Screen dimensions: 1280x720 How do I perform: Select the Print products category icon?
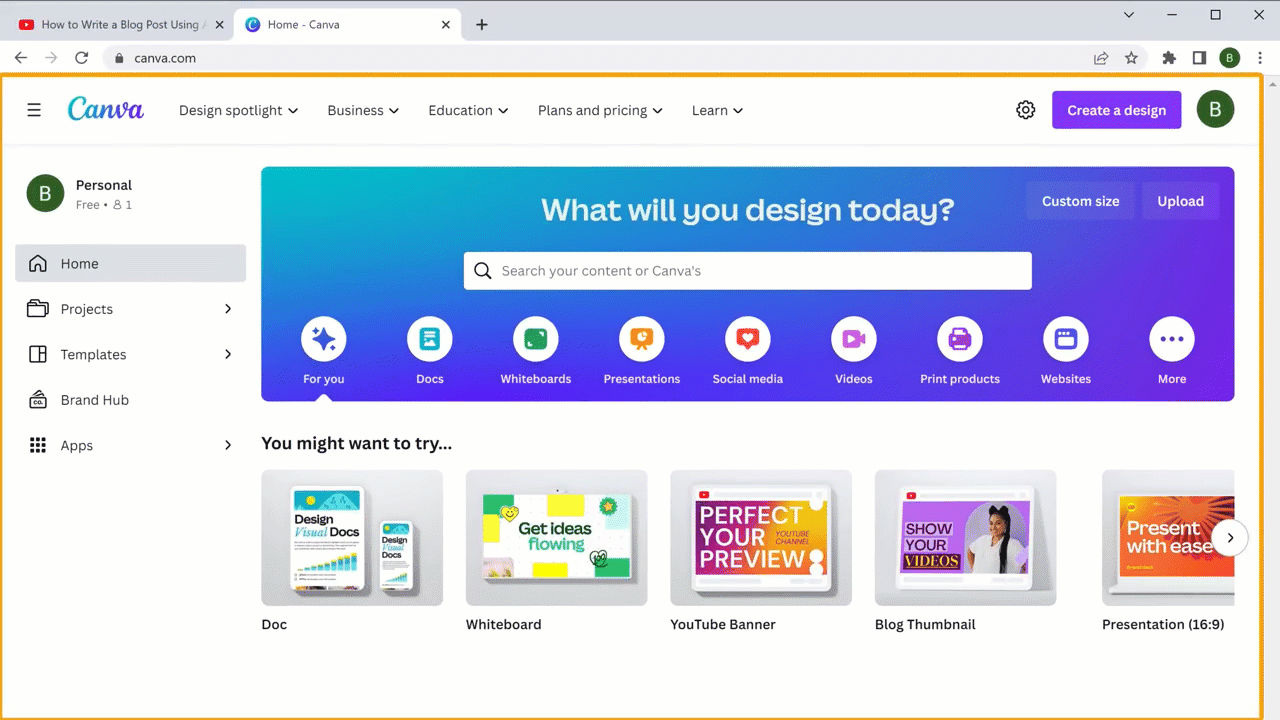(960, 340)
